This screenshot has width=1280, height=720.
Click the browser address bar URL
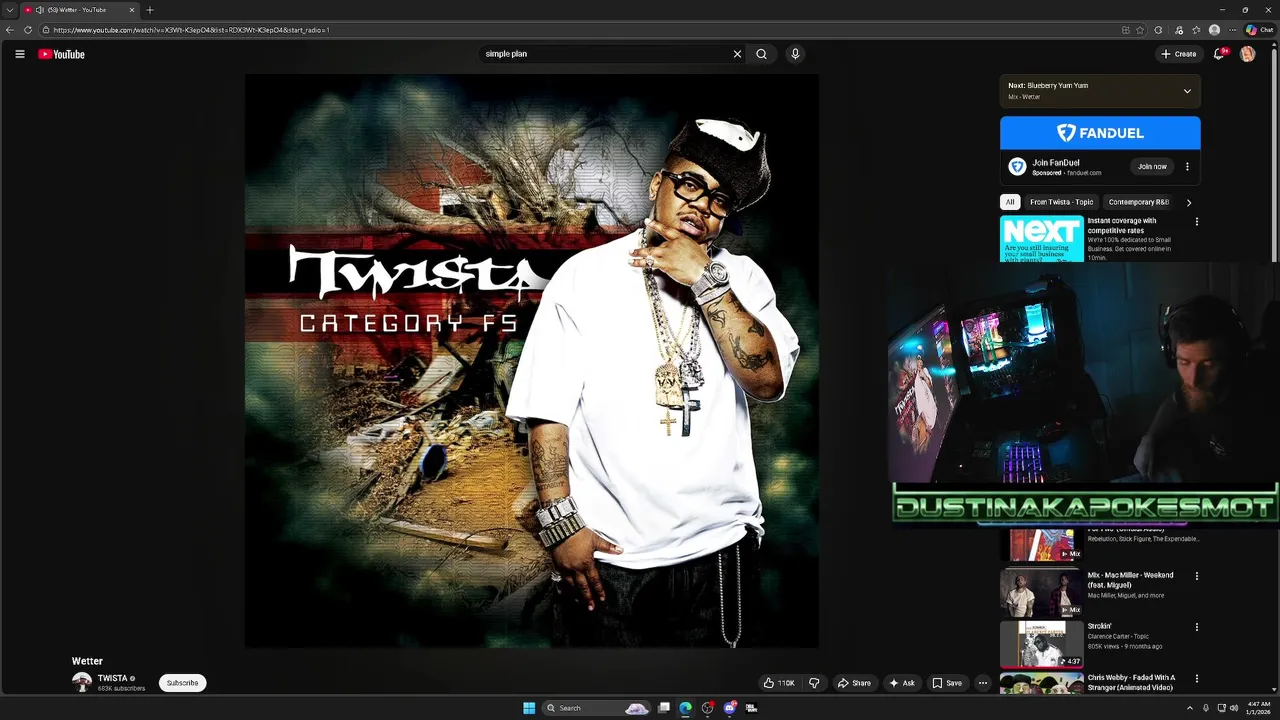(190, 30)
